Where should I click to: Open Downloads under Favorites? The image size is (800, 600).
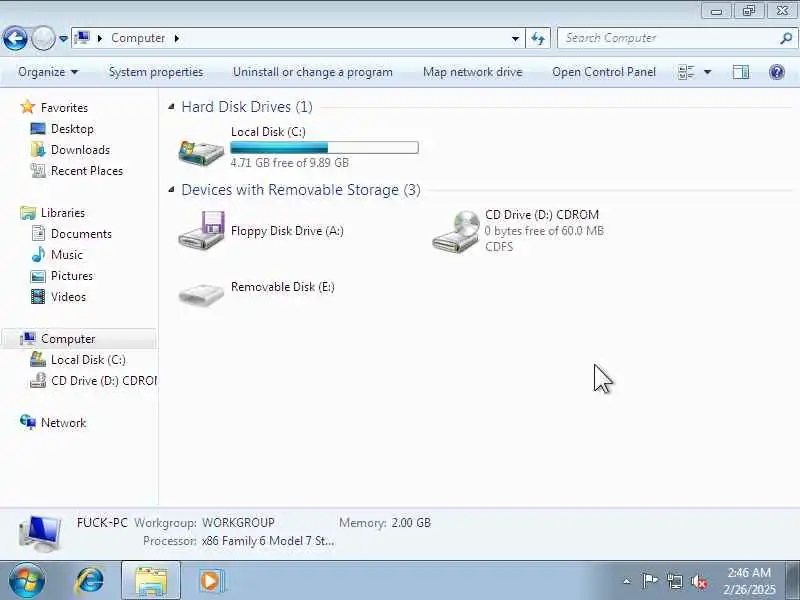pyautogui.click(x=80, y=149)
